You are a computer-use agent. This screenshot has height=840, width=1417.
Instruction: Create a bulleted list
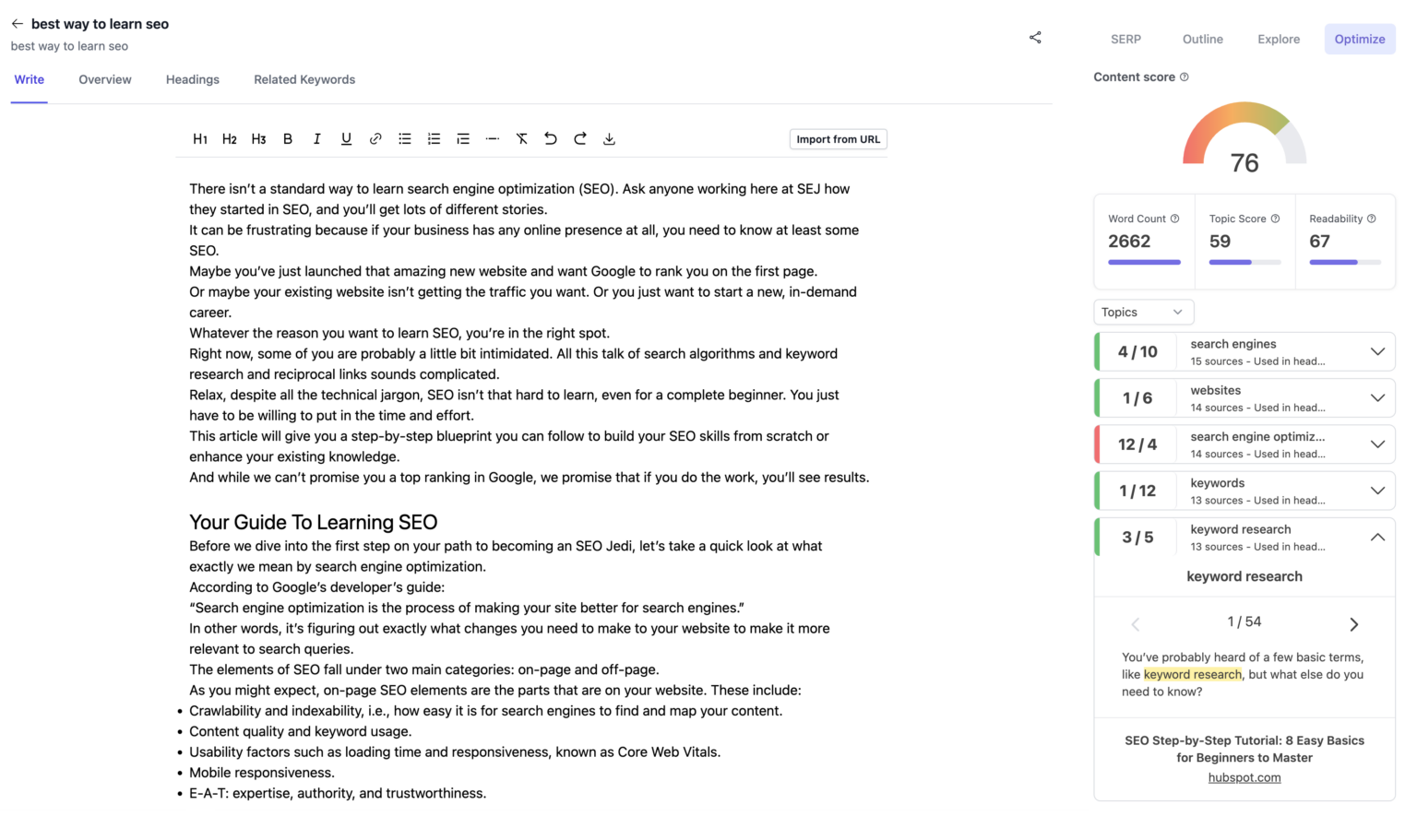[404, 138]
